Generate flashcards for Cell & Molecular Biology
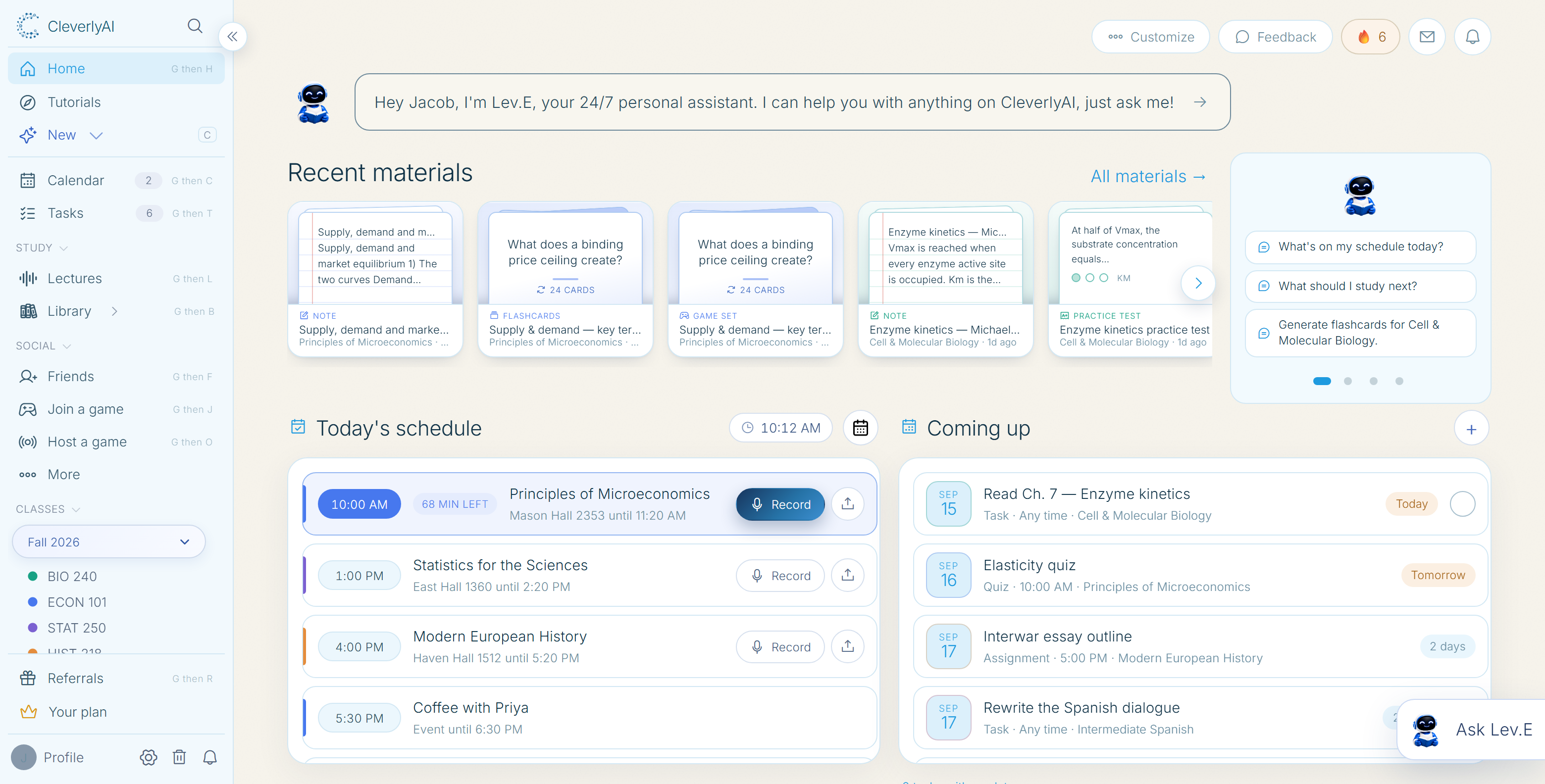Image resolution: width=1545 pixels, height=784 pixels. click(1360, 333)
